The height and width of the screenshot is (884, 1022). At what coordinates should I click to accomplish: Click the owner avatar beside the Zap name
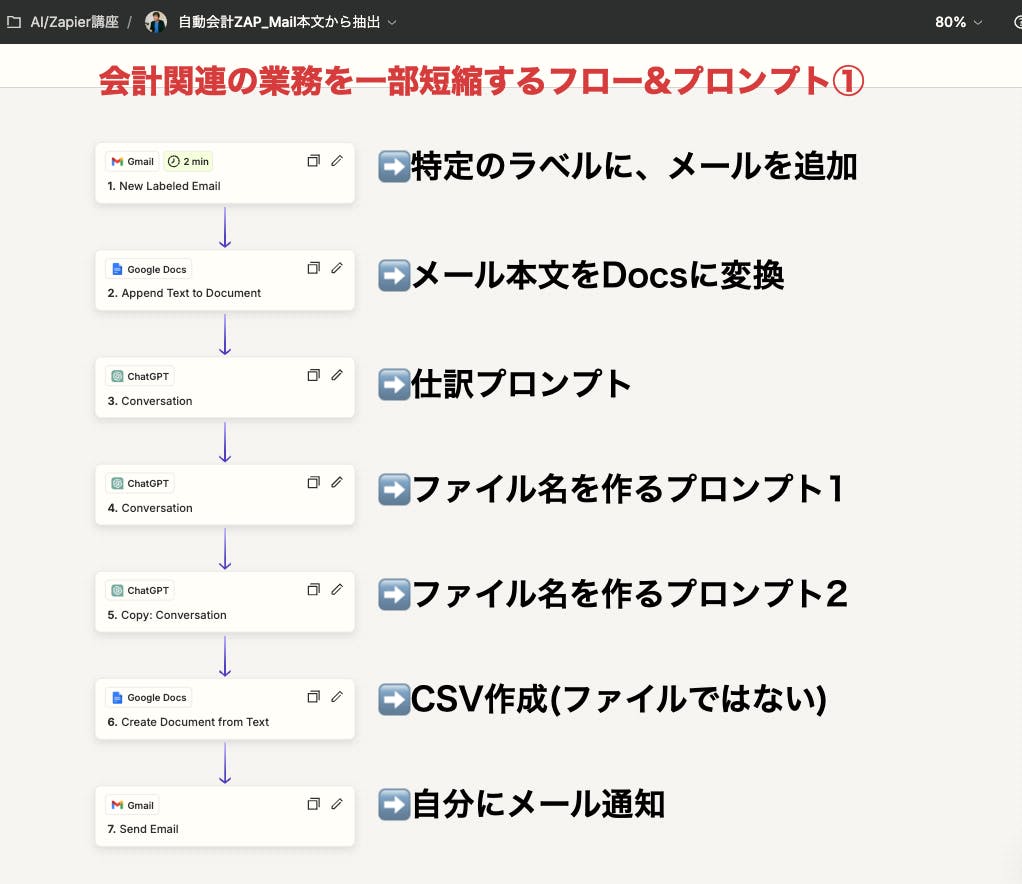click(x=156, y=22)
